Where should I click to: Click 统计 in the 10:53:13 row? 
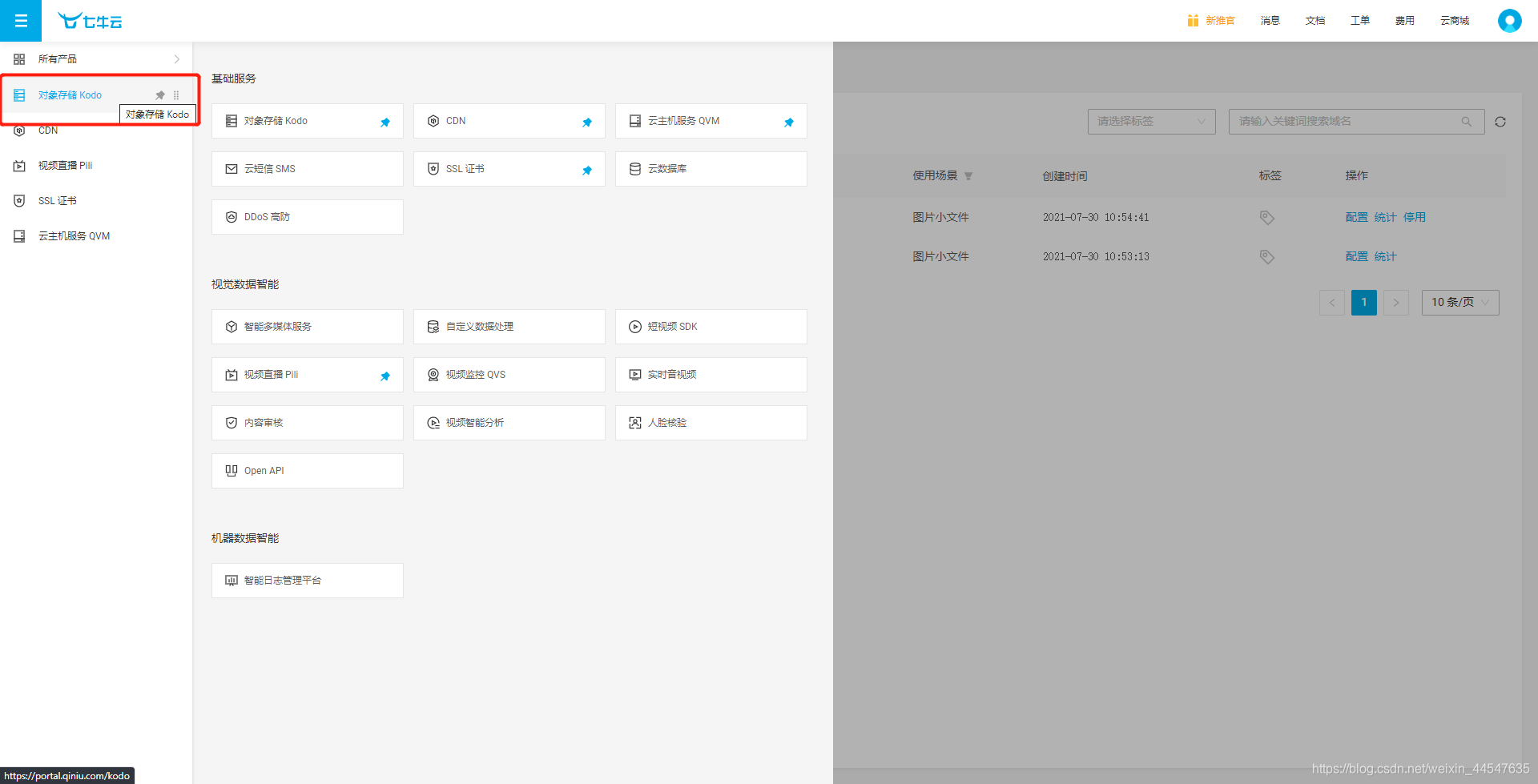click(x=1385, y=257)
